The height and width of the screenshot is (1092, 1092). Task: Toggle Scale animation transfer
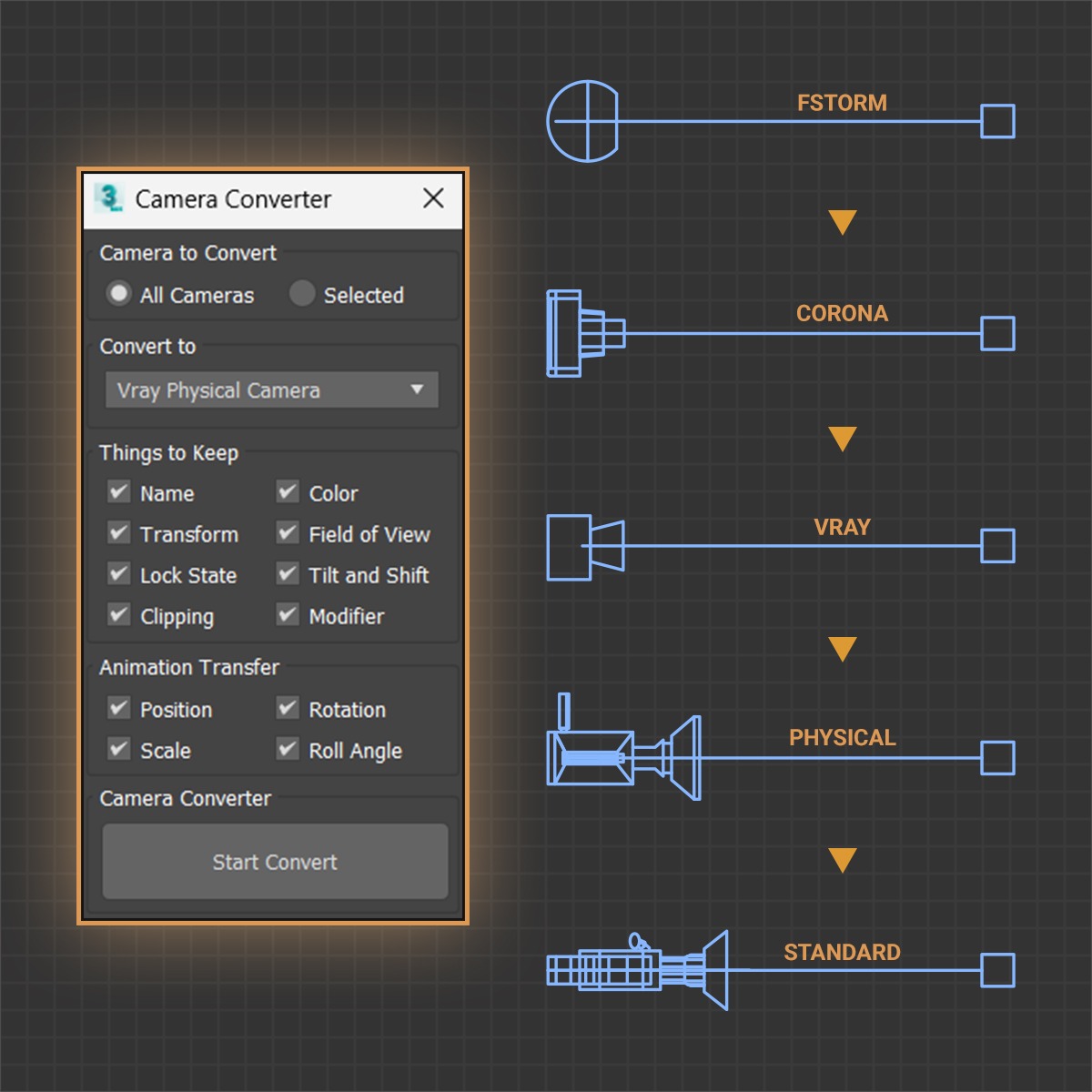[x=119, y=749]
